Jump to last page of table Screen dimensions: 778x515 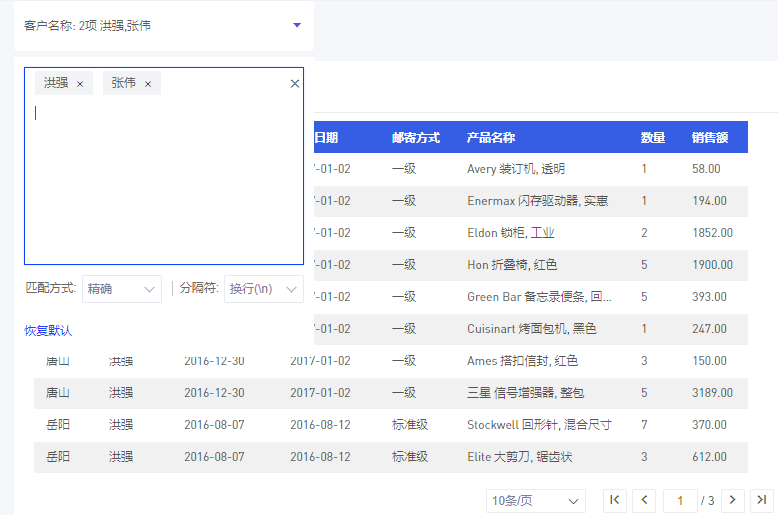[762, 500]
